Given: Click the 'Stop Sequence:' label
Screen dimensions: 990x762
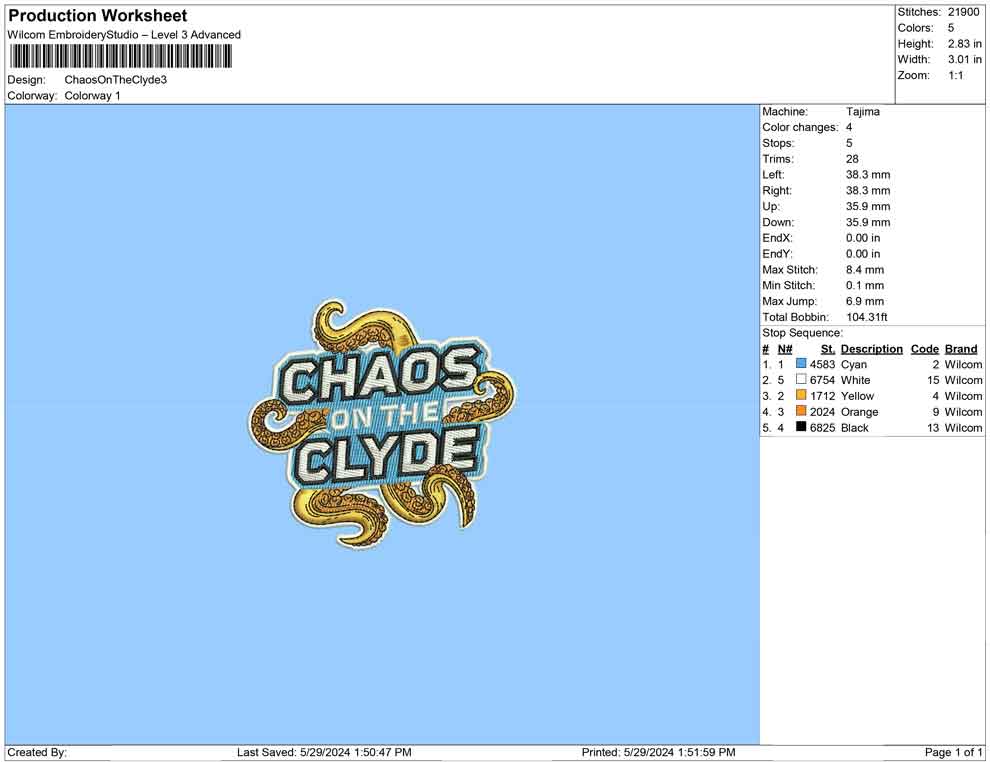Looking at the screenshot, I should pyautogui.click(x=802, y=333).
